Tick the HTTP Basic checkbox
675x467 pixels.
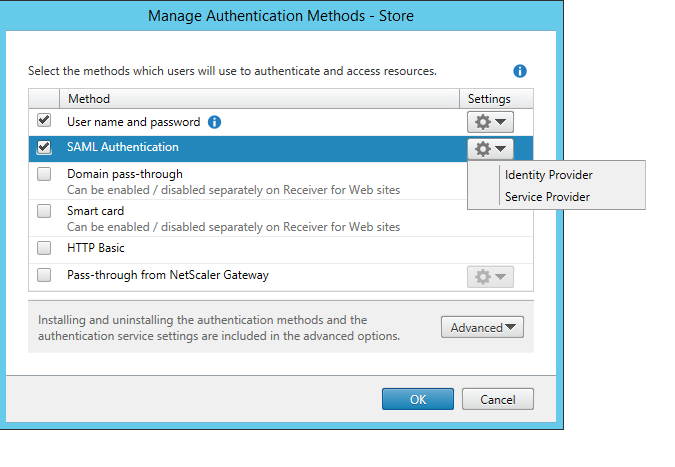click(x=44, y=247)
